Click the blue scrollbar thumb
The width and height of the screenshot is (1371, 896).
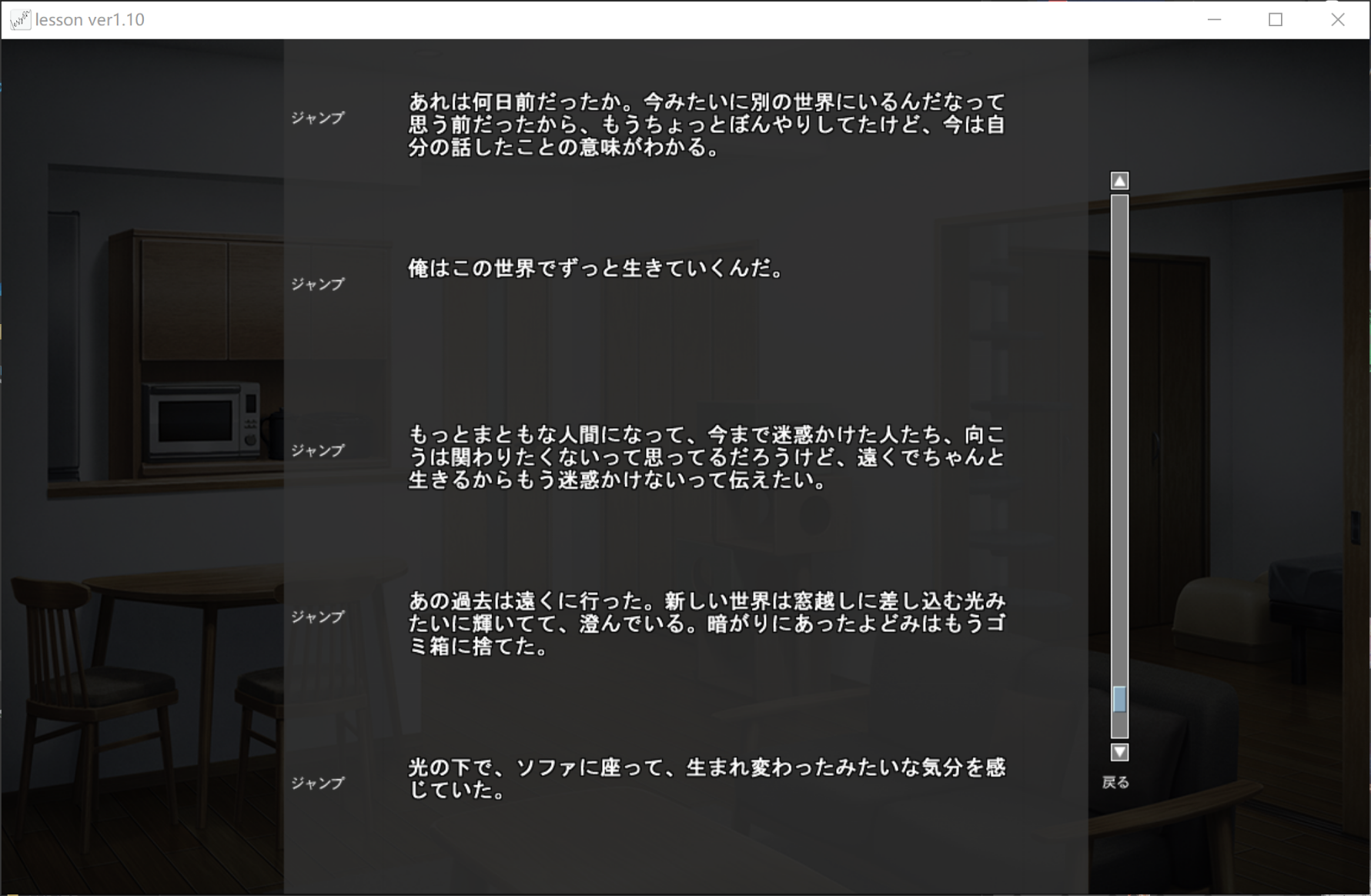(1119, 699)
